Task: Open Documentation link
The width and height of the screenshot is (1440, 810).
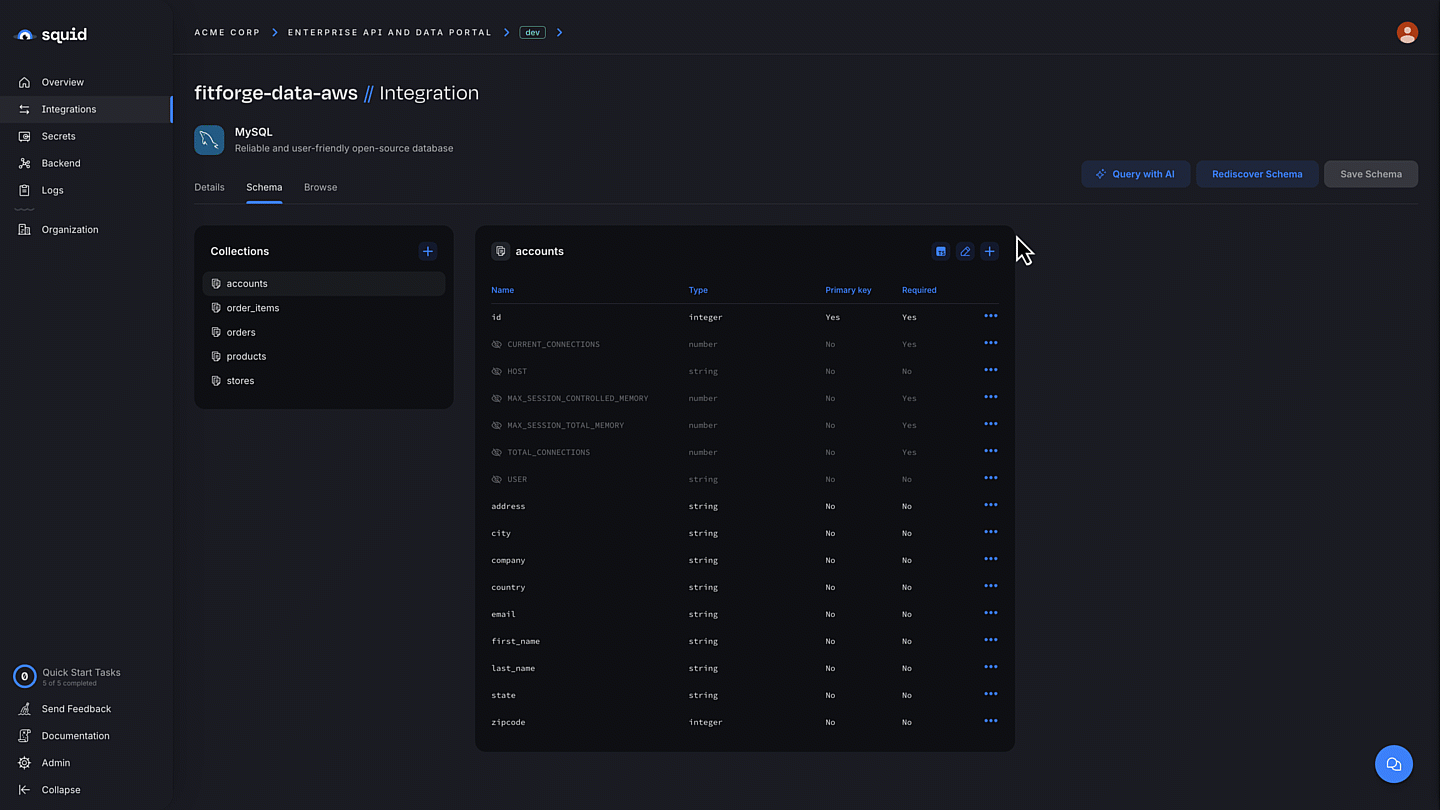Action: pos(75,736)
